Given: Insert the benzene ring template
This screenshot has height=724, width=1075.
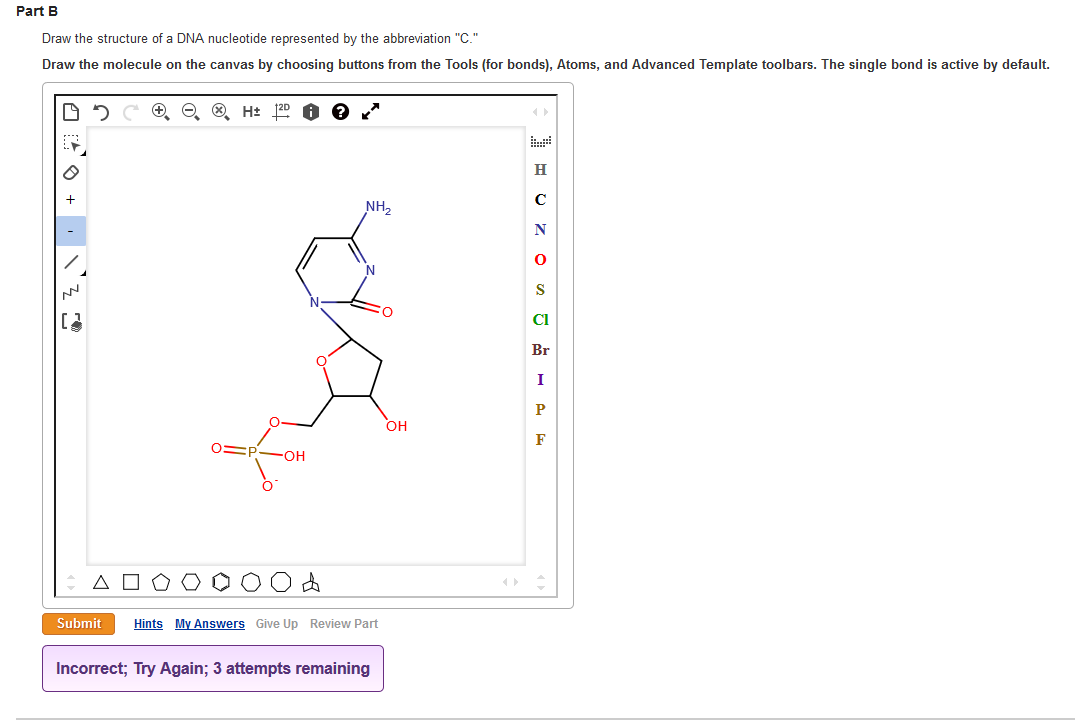Looking at the screenshot, I should point(221,582).
